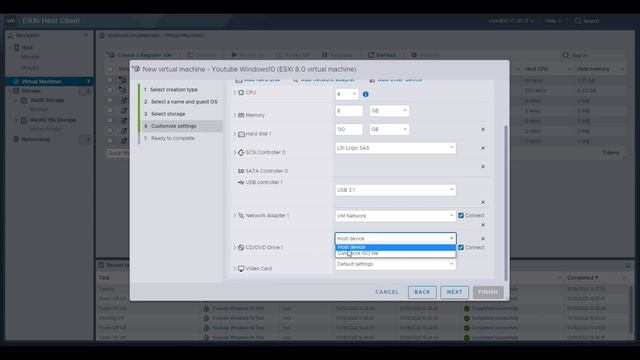
Task: Click the CD/DVD Host device combo box
Action: click(x=396, y=238)
